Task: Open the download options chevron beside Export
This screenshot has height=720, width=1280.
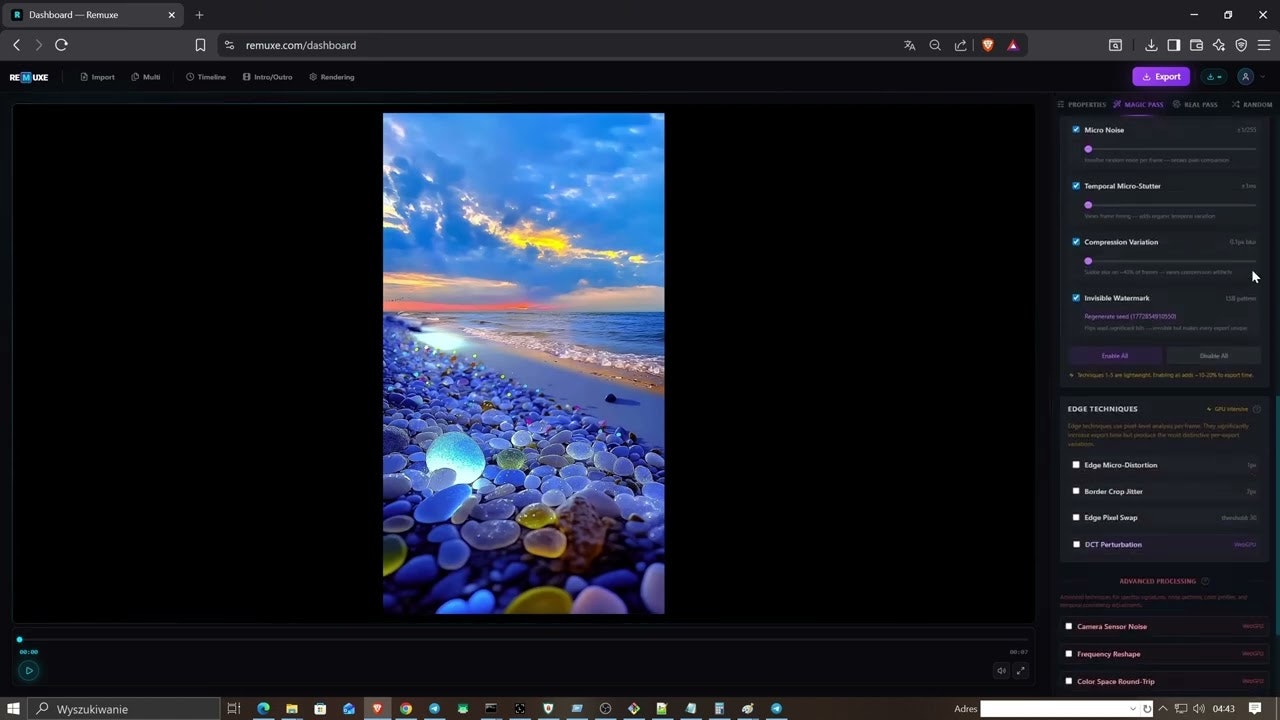Action: (x=1213, y=76)
